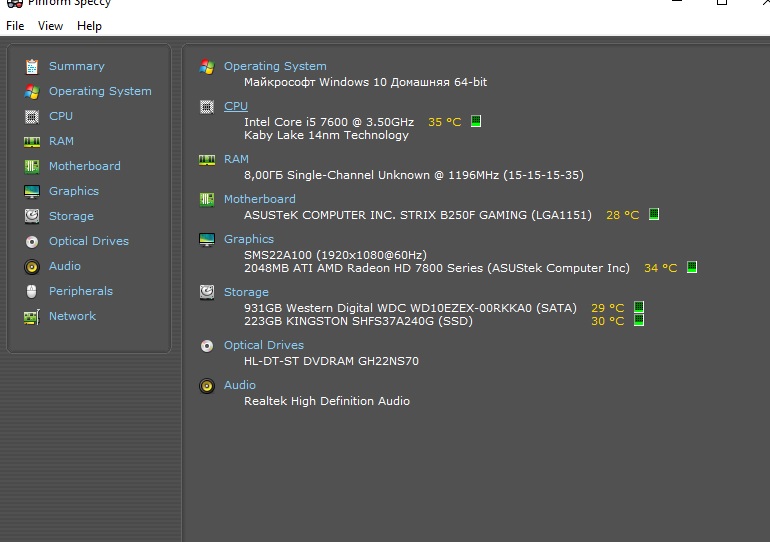Image resolution: width=770 pixels, height=542 pixels.
Task: Click the CPU chip icon in sidebar
Action: click(32, 116)
